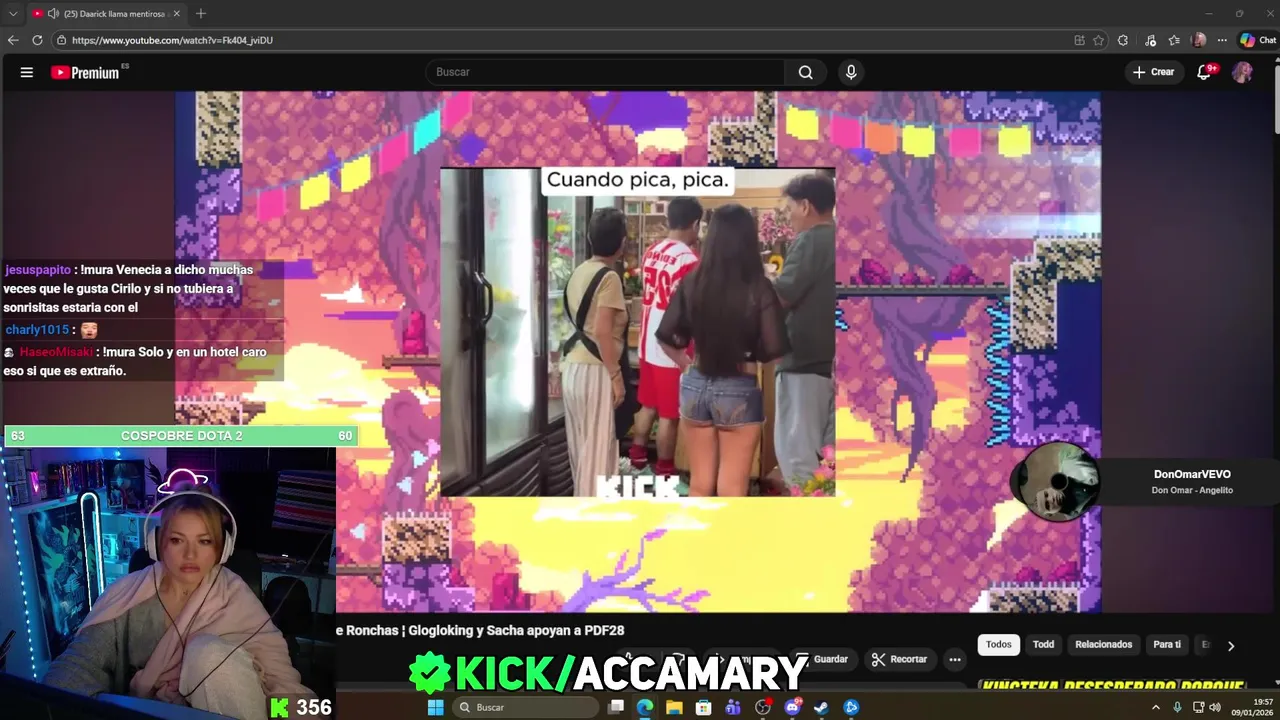Open Copilot Chat in Edge
Image resolution: width=1280 pixels, height=720 pixels.
tap(1258, 40)
